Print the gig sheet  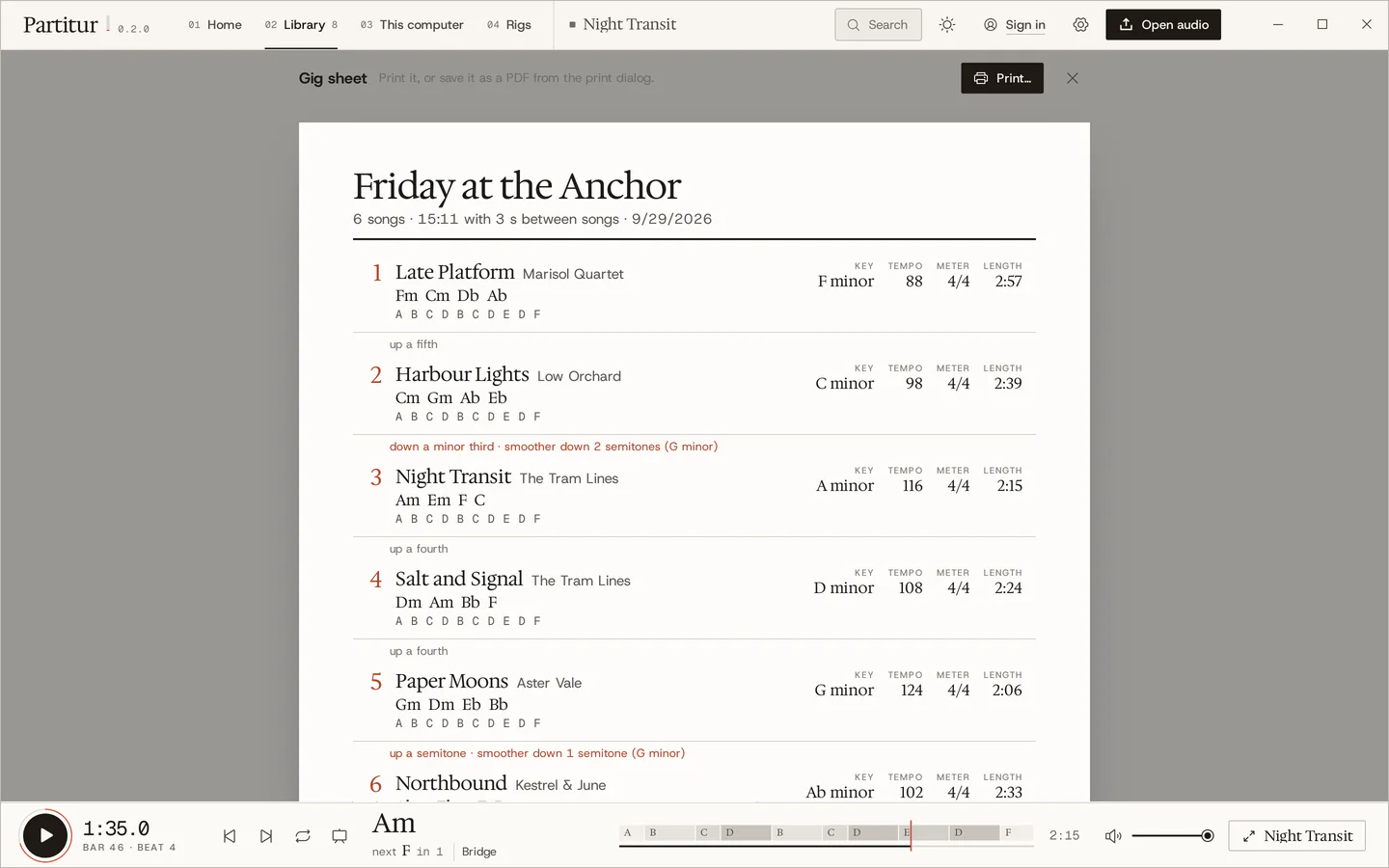pyautogui.click(x=1002, y=78)
